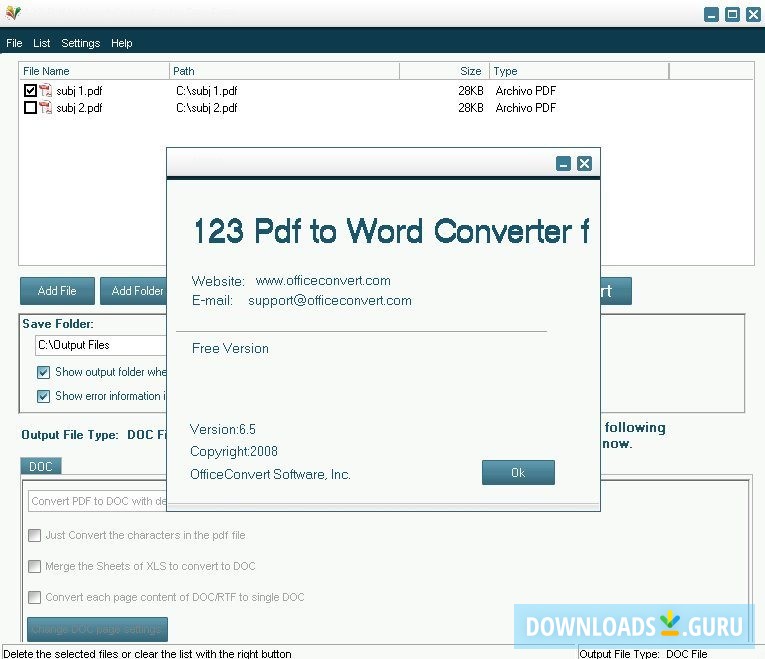Check the subj 2.pdf checkbox
The width and height of the screenshot is (765, 659).
pos(30,107)
